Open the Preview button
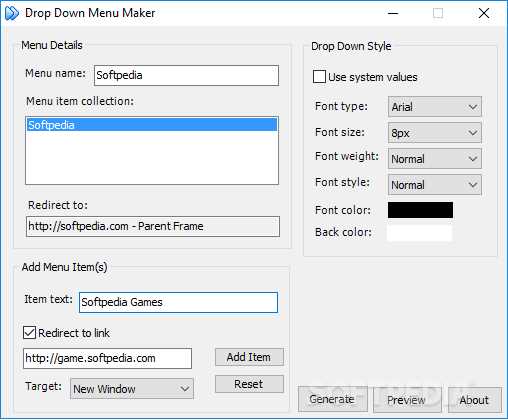 tap(407, 400)
